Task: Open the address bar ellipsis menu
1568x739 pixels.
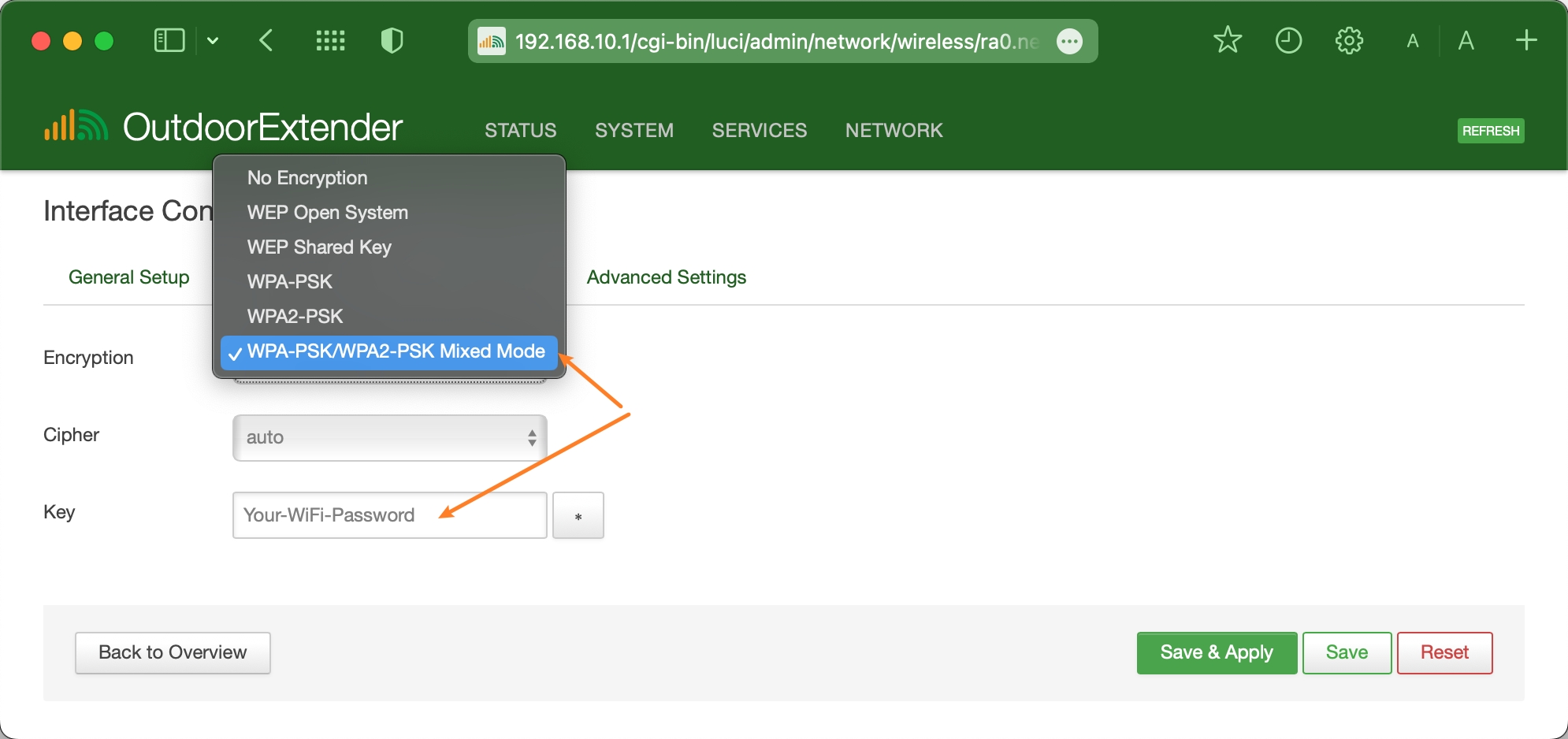Action: coord(1069,41)
